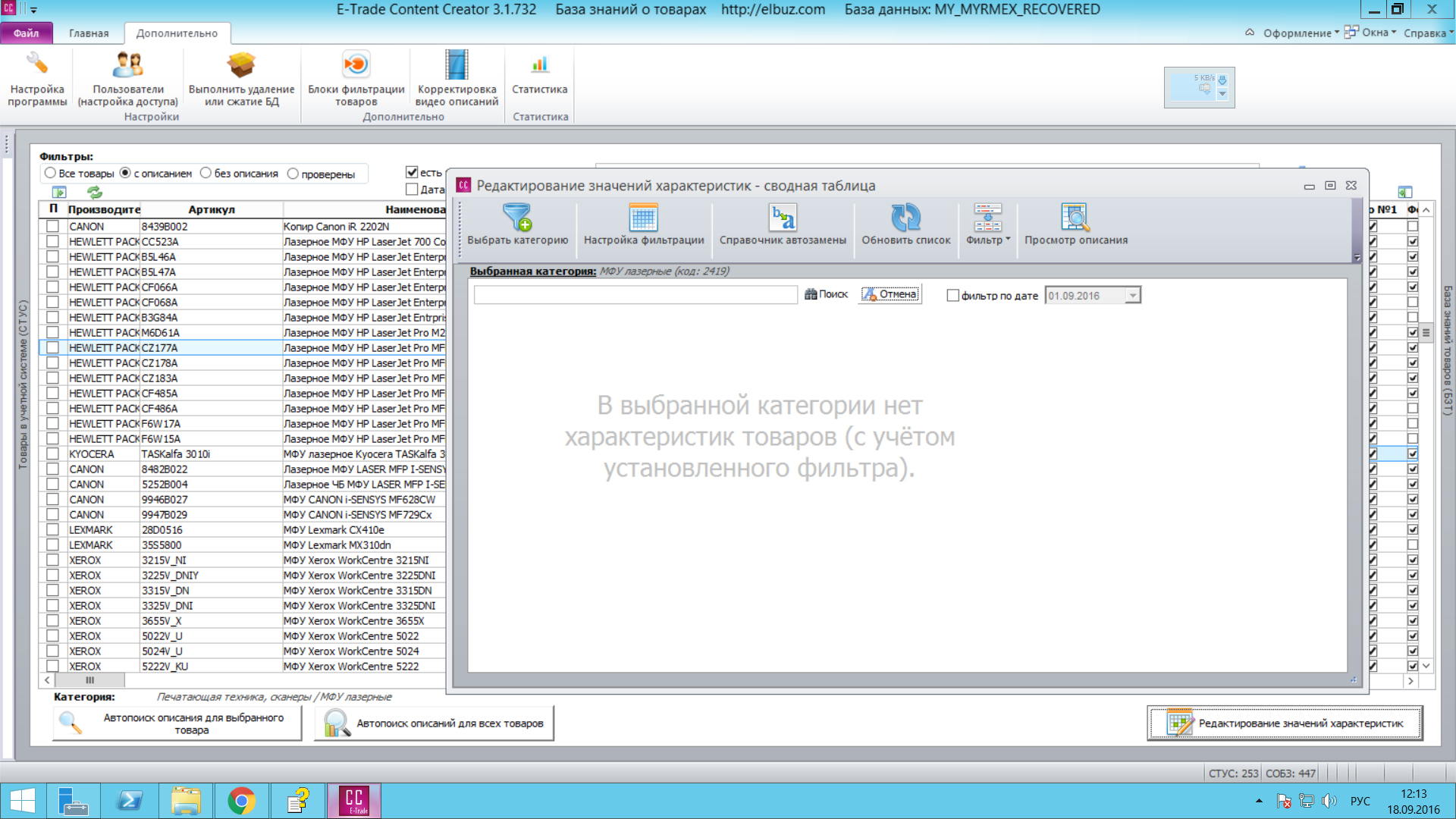Click the network tray icon
Viewport: 1456px width, 819px height.
[1306, 801]
